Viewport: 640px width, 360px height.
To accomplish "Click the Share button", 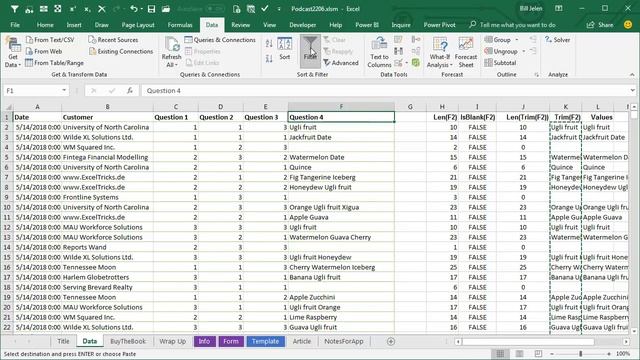I will (600, 25).
